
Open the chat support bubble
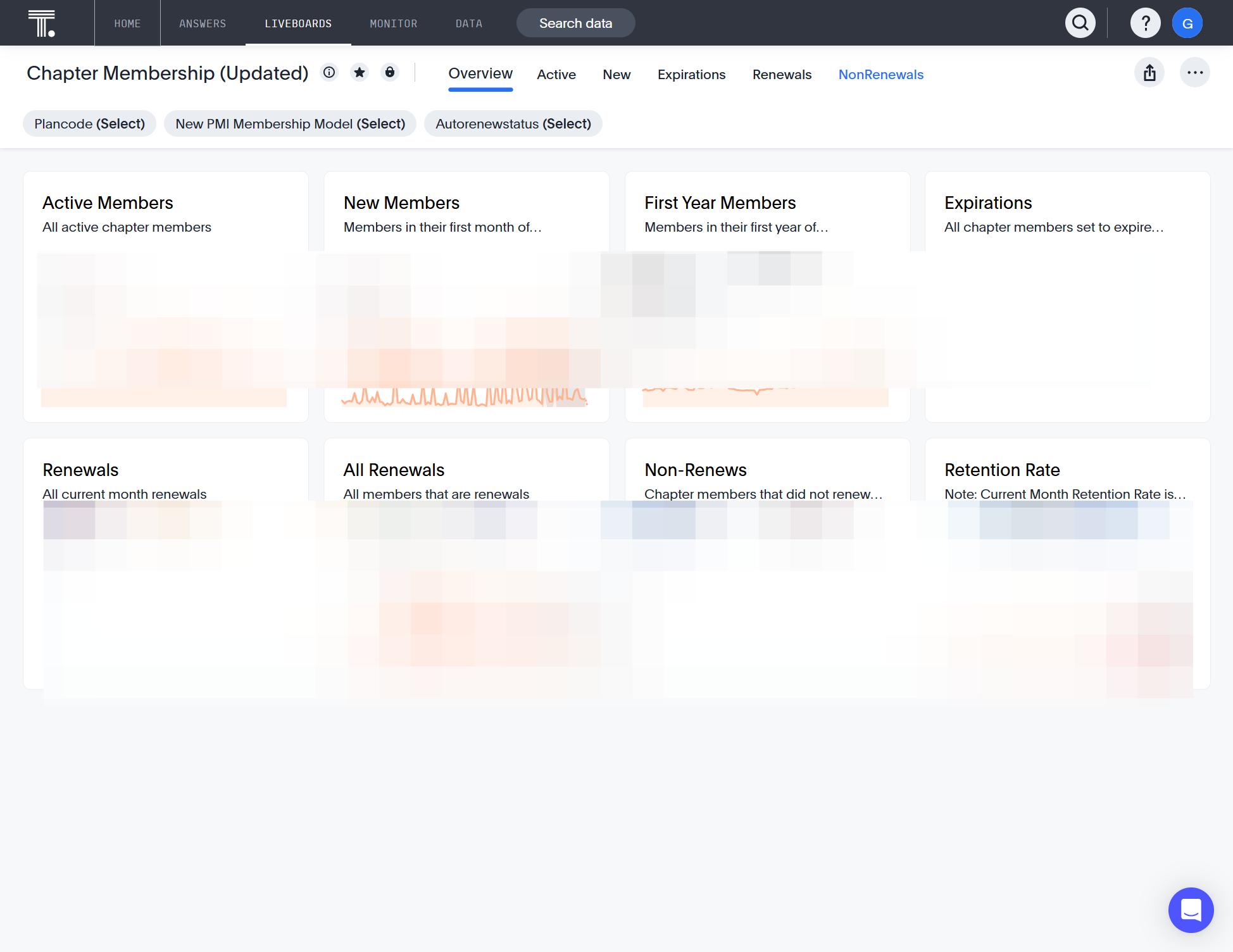[1191, 910]
